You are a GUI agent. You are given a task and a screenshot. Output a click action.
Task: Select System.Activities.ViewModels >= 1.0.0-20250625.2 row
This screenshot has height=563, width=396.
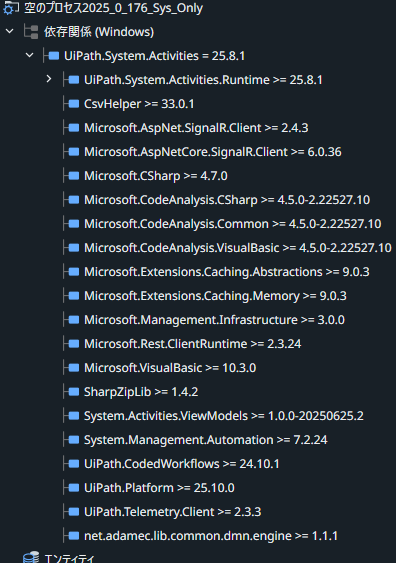[x=224, y=416]
